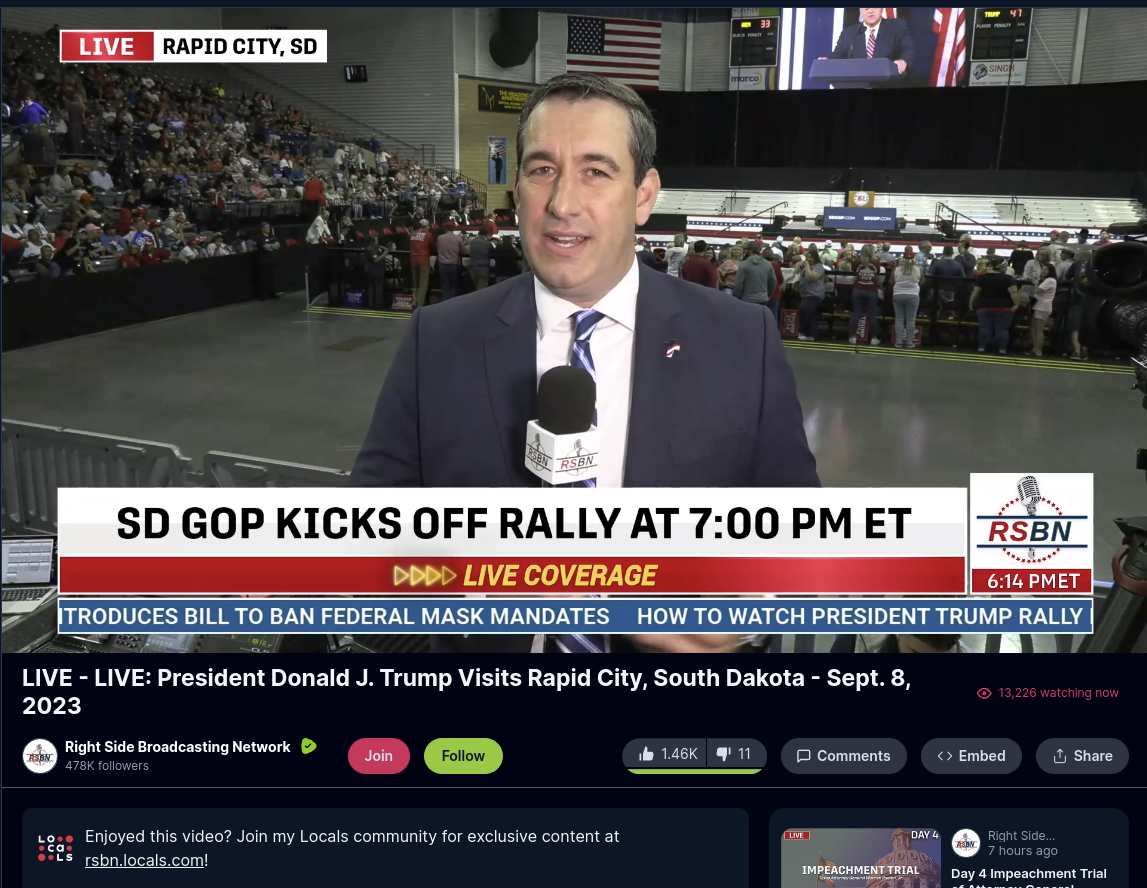The width and height of the screenshot is (1147, 888).
Task: Click the live video player
Action: pyautogui.click(x=574, y=330)
